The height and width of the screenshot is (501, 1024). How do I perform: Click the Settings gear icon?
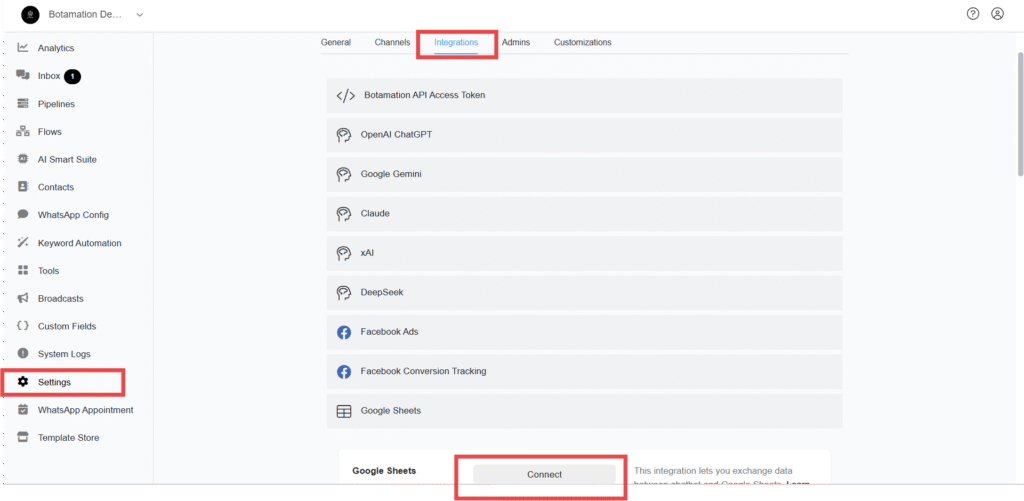pyautogui.click(x=23, y=382)
